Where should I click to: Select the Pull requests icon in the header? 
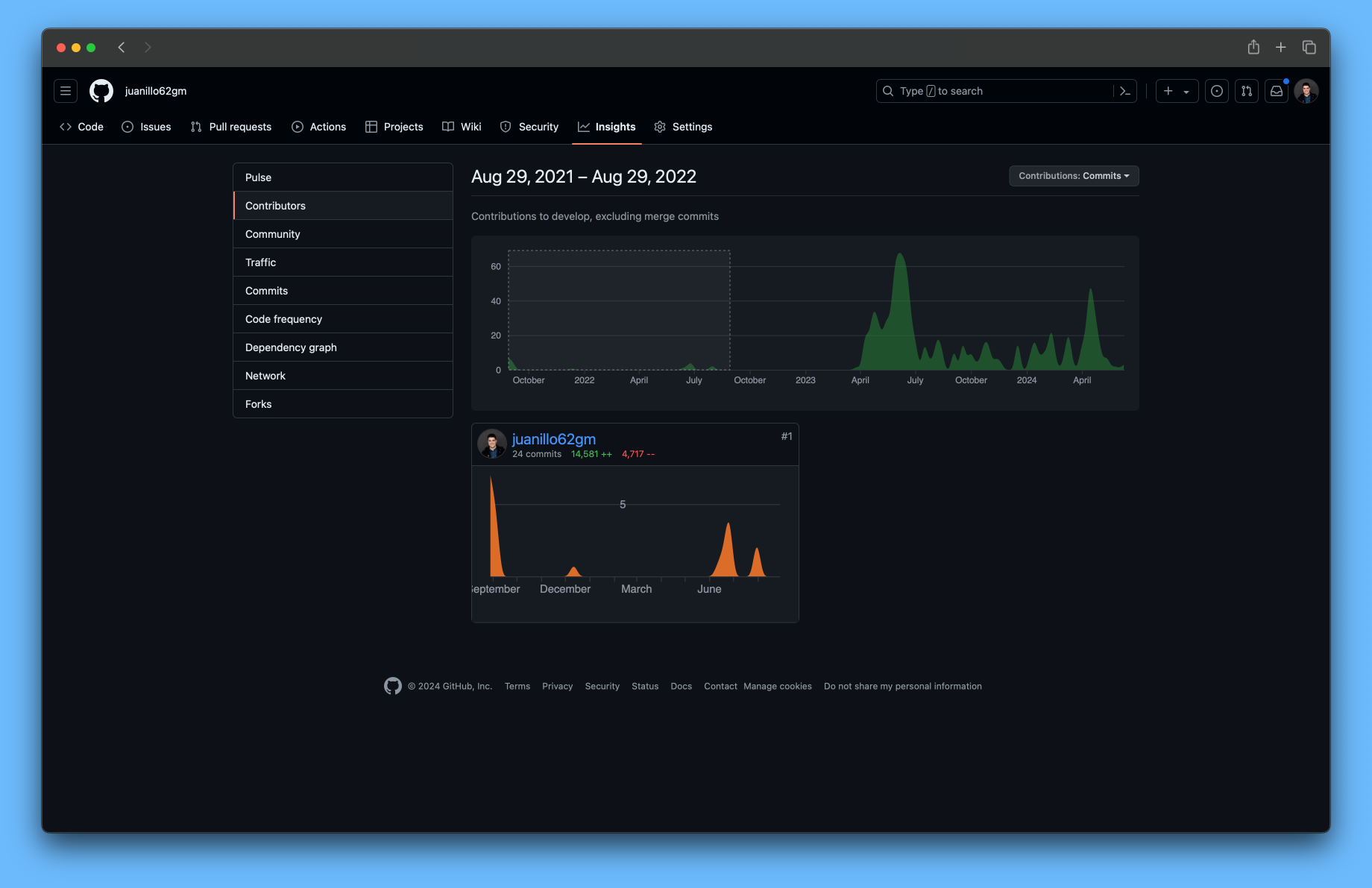click(1246, 90)
